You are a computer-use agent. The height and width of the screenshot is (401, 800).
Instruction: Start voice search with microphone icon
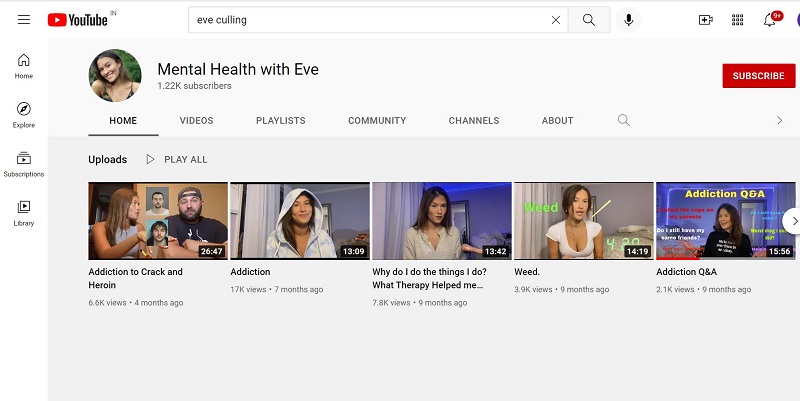coord(629,20)
